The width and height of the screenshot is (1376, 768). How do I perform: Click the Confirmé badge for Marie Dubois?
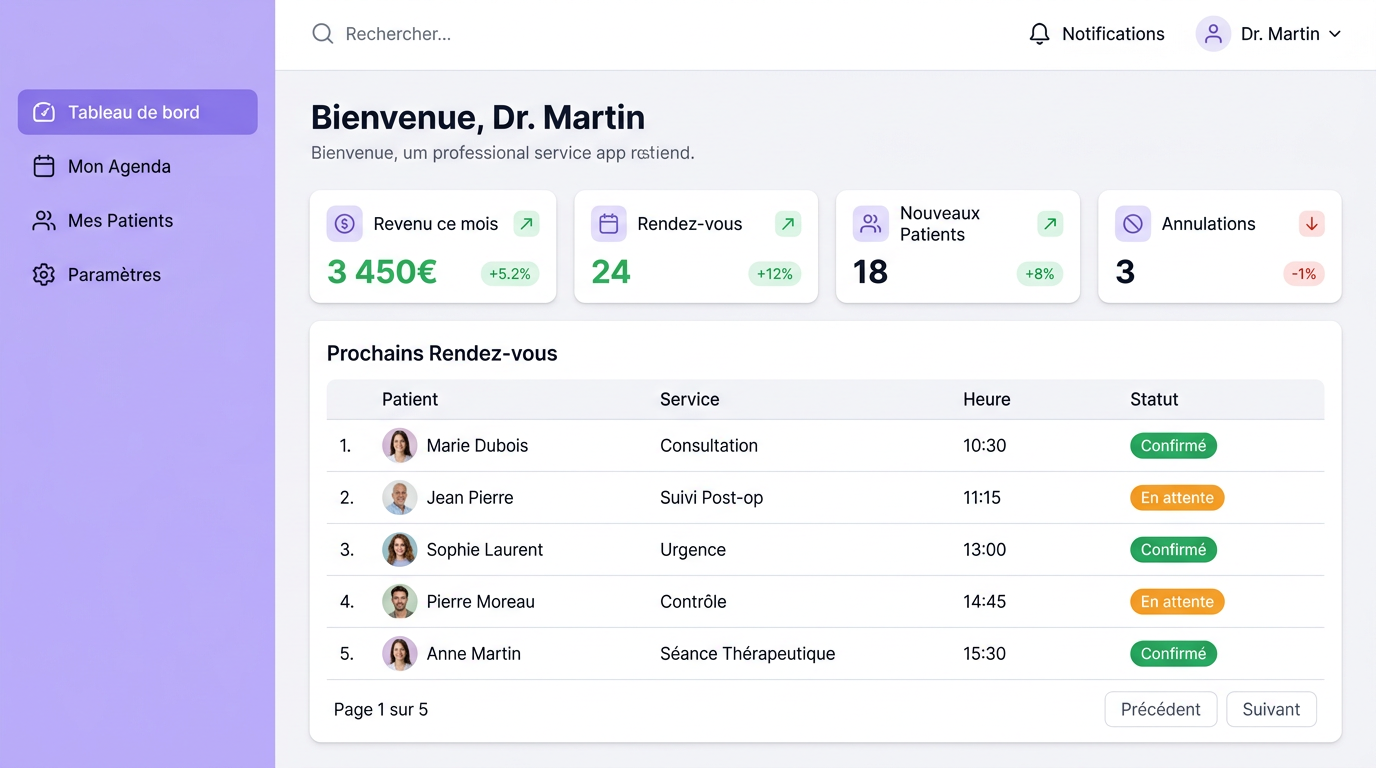point(1173,446)
